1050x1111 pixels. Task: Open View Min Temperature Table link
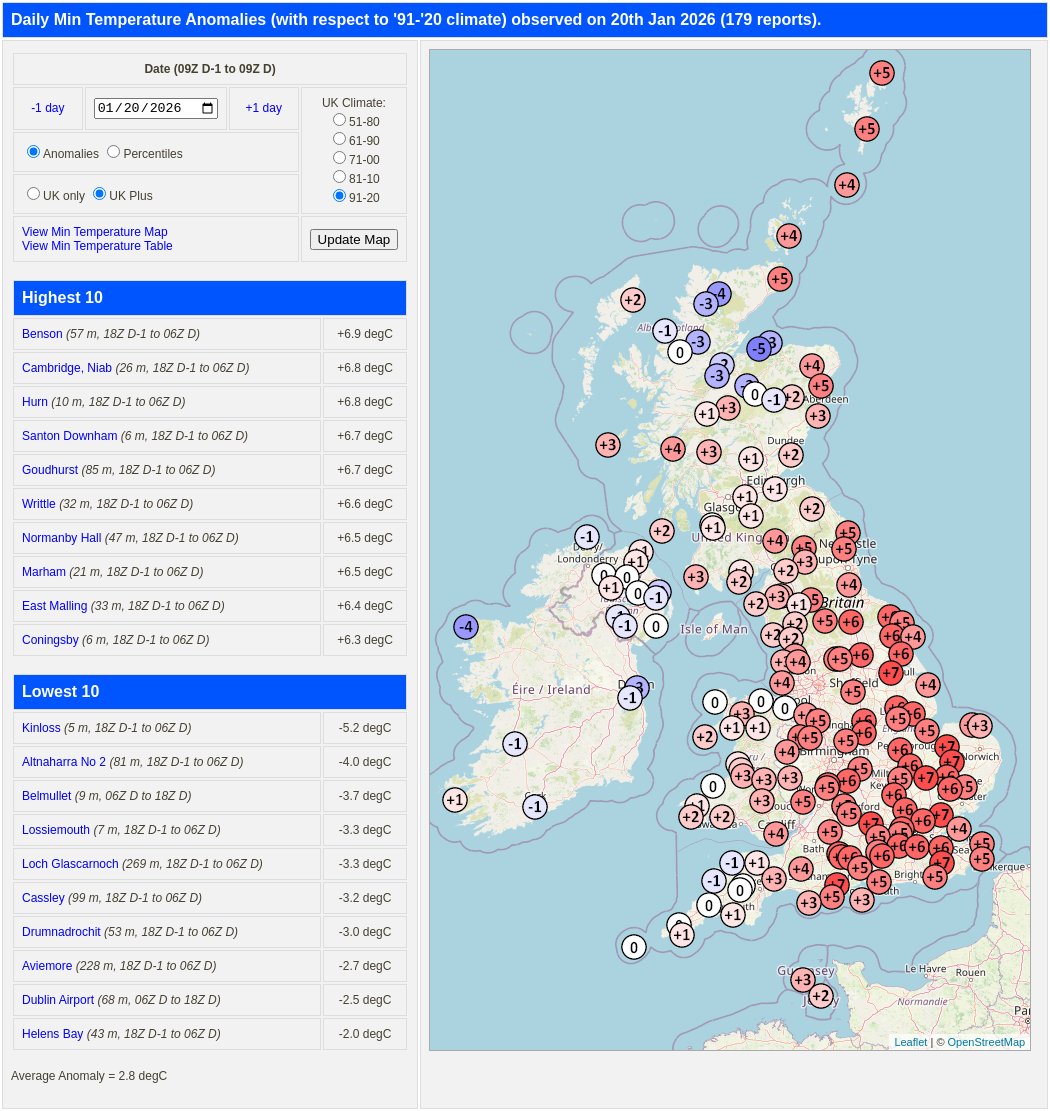click(x=97, y=246)
